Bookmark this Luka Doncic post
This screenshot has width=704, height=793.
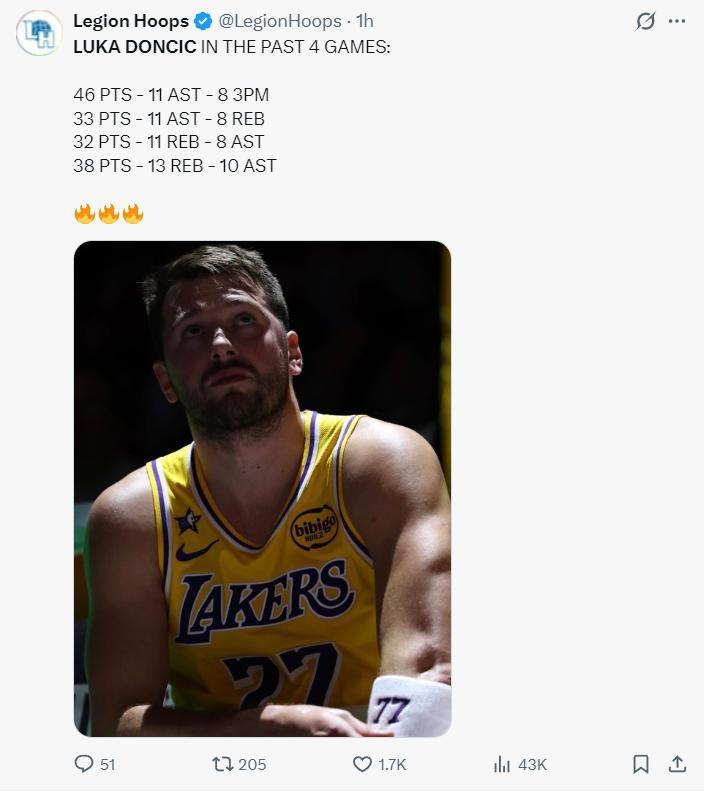pos(641,764)
